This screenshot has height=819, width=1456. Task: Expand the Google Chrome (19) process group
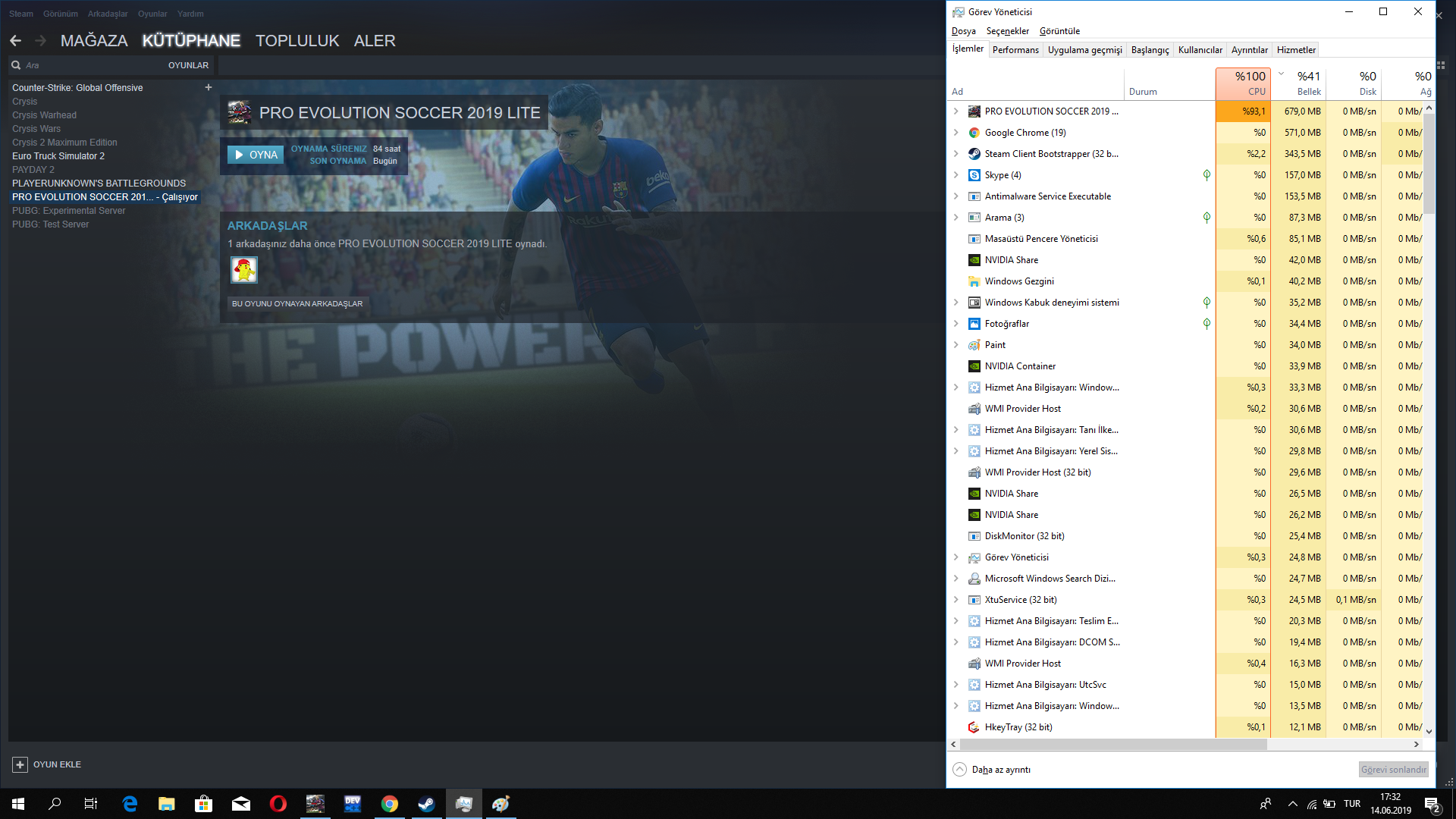tap(956, 133)
